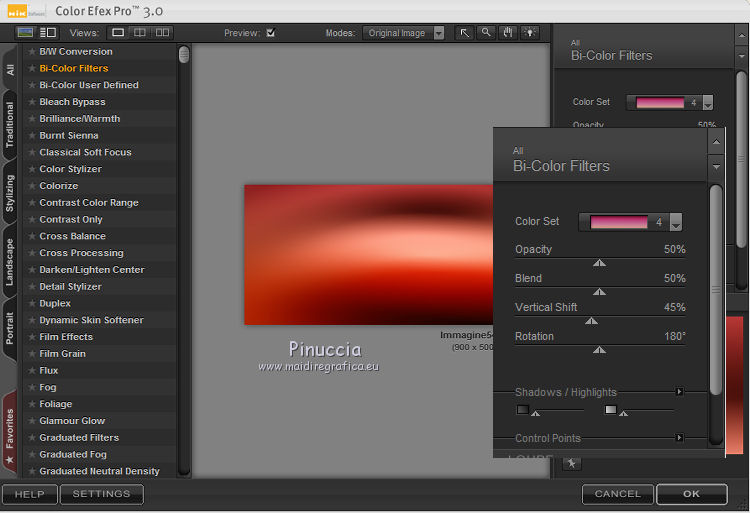Switch to thumbnail filter list display
The width and height of the screenshot is (750, 513).
click(25, 33)
